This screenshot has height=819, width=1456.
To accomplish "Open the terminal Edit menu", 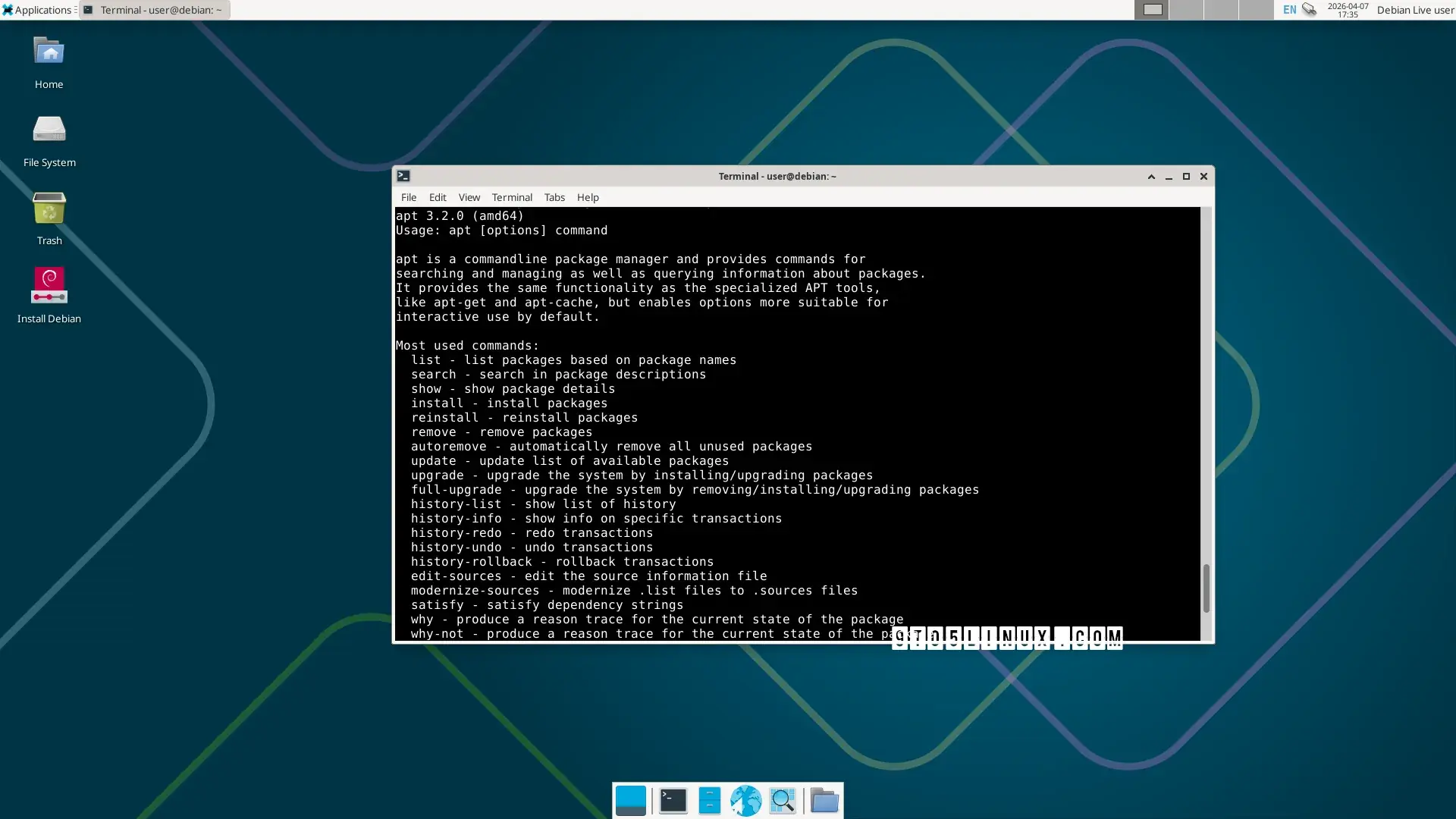I will 438,197.
